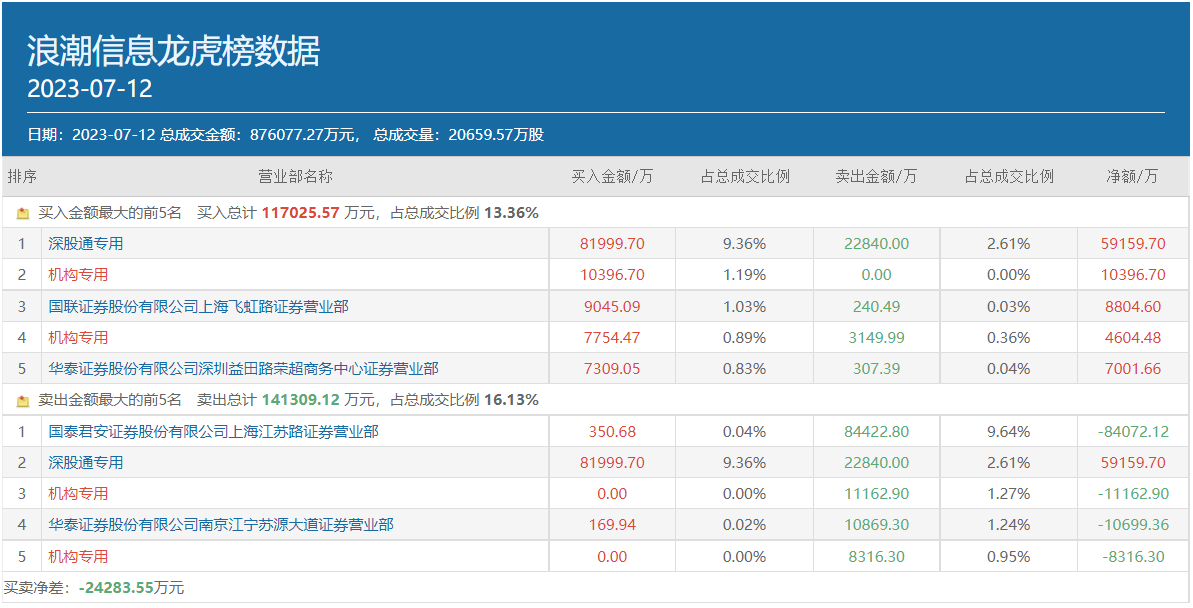Sort by 卖出金额/万 column header
The width and height of the screenshot is (1193, 608).
(875, 177)
